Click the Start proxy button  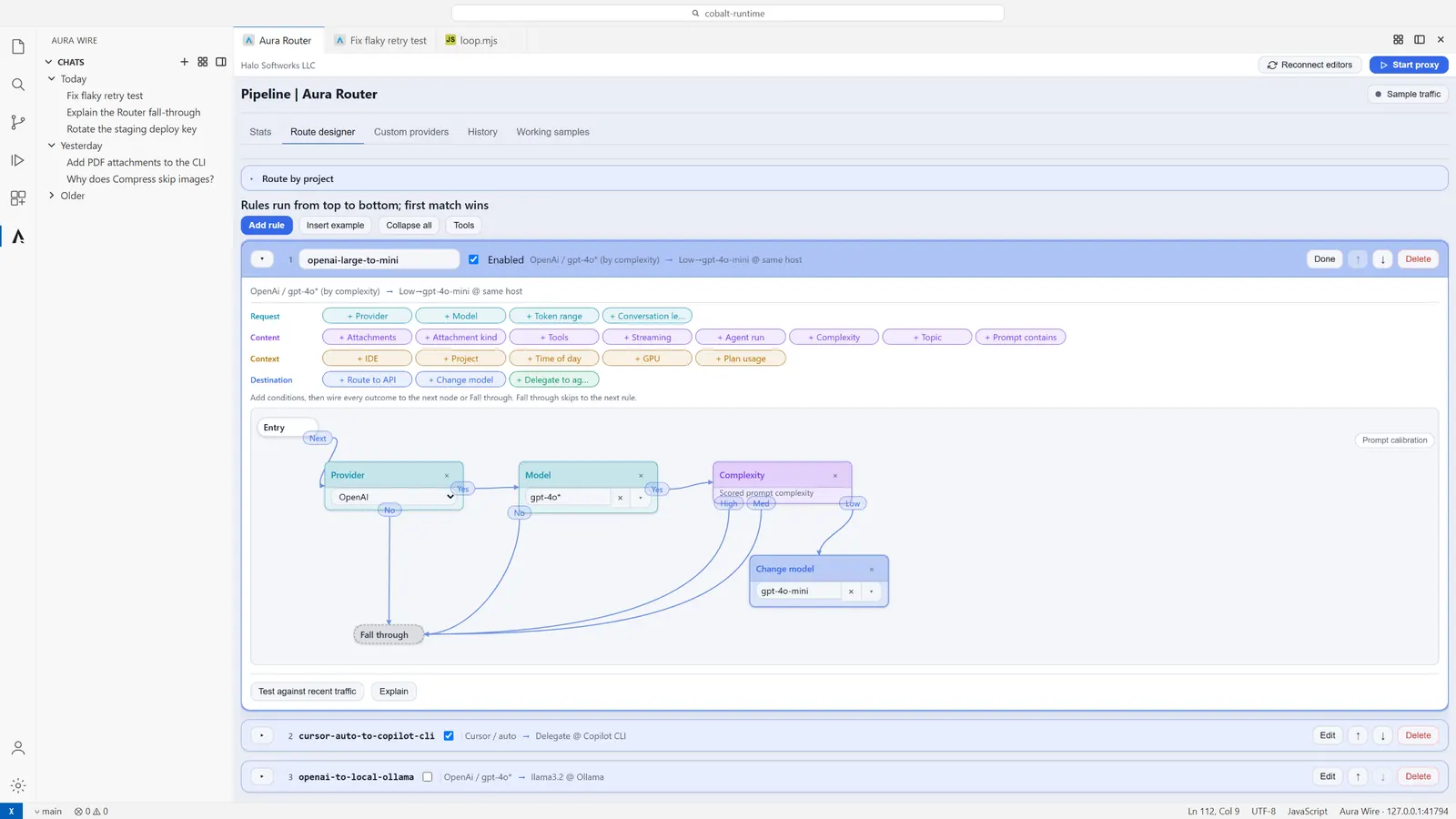tap(1409, 65)
